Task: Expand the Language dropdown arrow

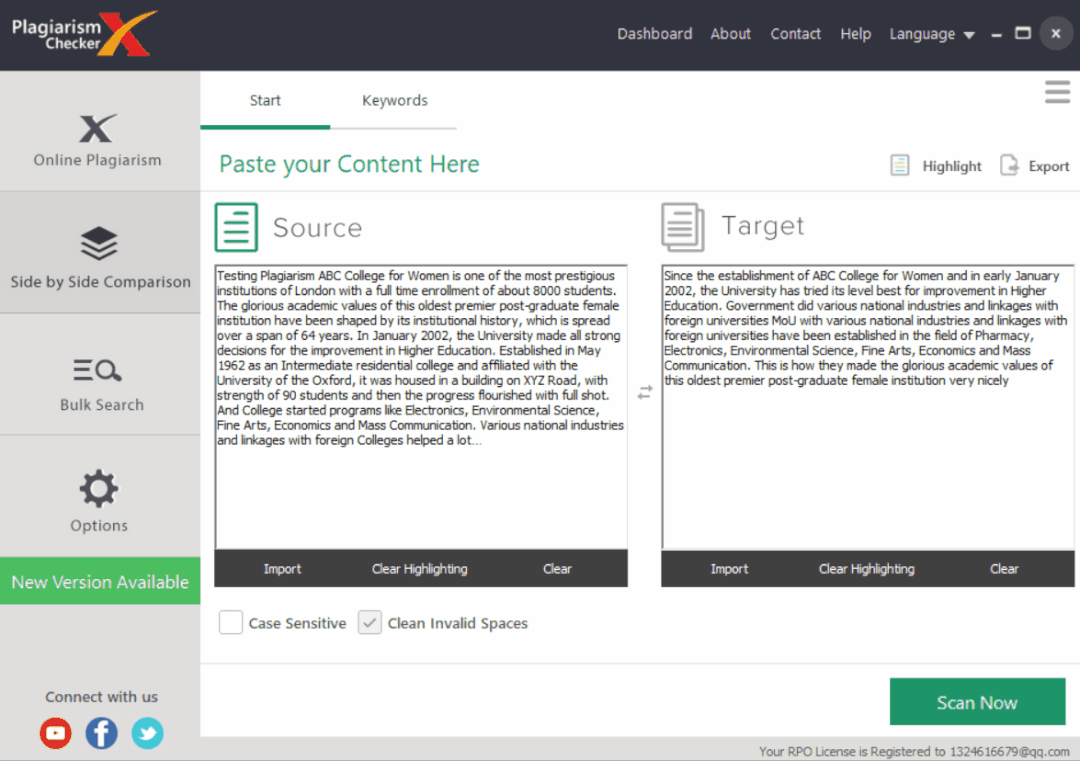Action: 969,35
